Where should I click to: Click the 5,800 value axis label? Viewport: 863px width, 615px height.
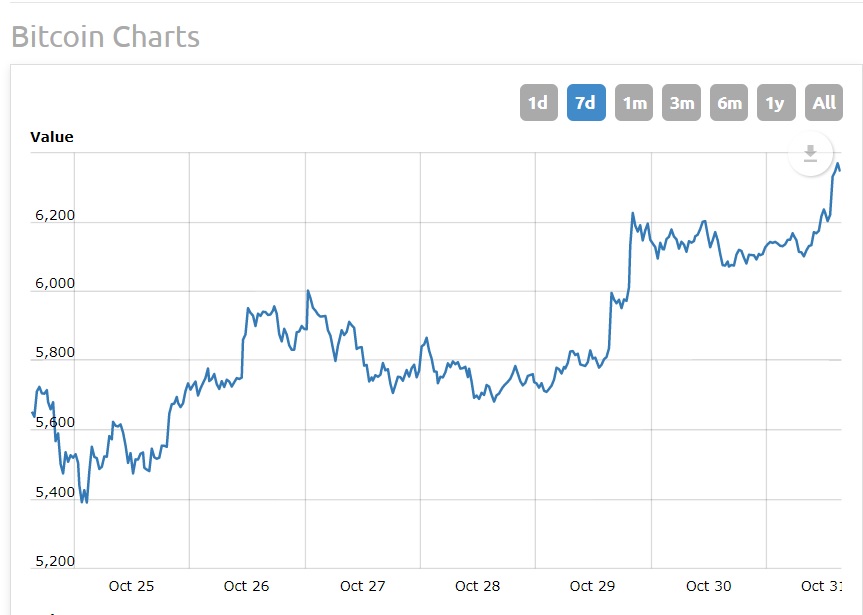click(54, 353)
